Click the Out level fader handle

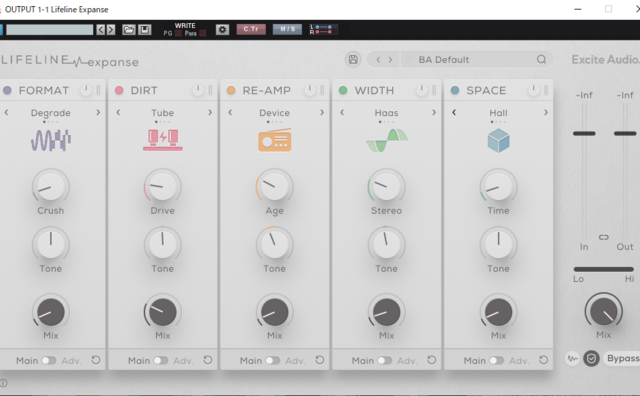[x=625, y=133]
